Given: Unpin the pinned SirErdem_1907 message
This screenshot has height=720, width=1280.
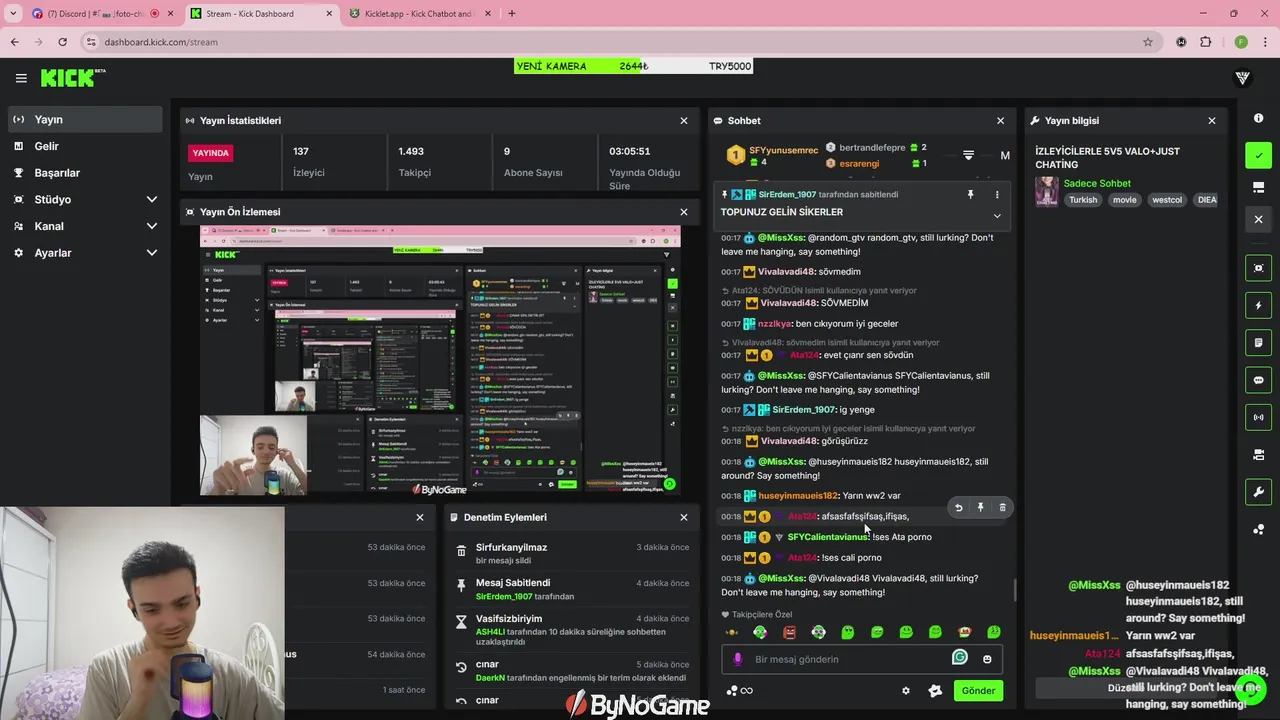Looking at the screenshot, I should 970,194.
